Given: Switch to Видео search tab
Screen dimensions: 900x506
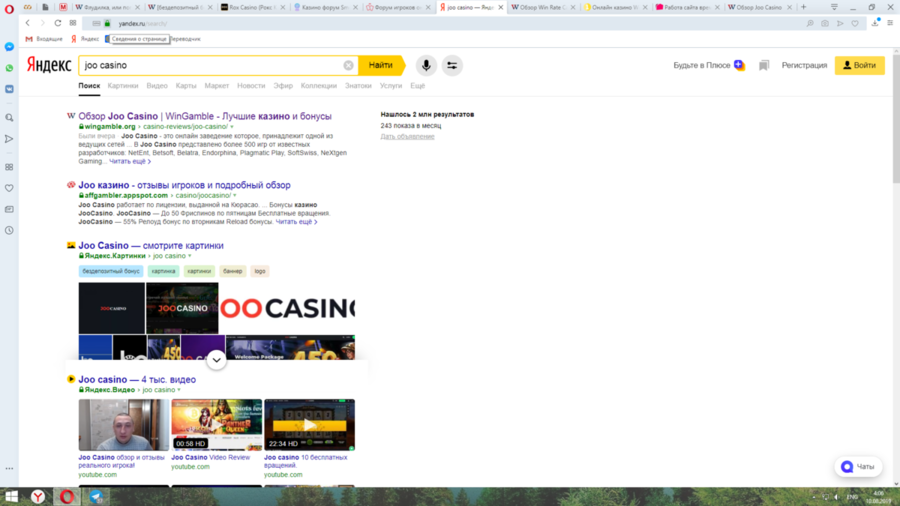Looking at the screenshot, I should 157,85.
